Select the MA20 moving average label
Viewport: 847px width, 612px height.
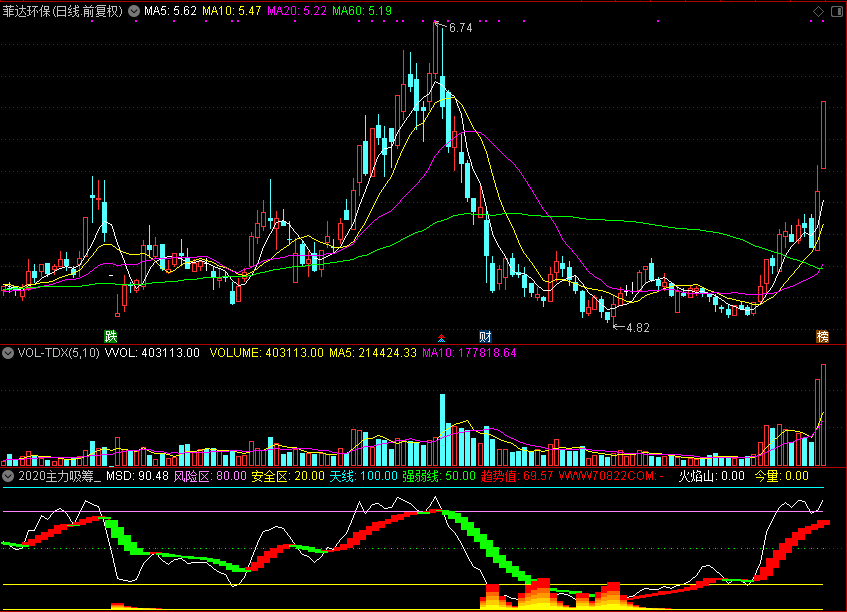point(297,11)
